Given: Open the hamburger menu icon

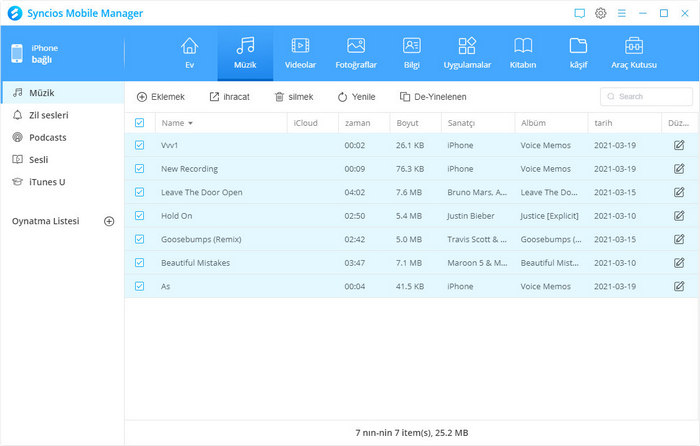Looking at the screenshot, I should coord(621,13).
